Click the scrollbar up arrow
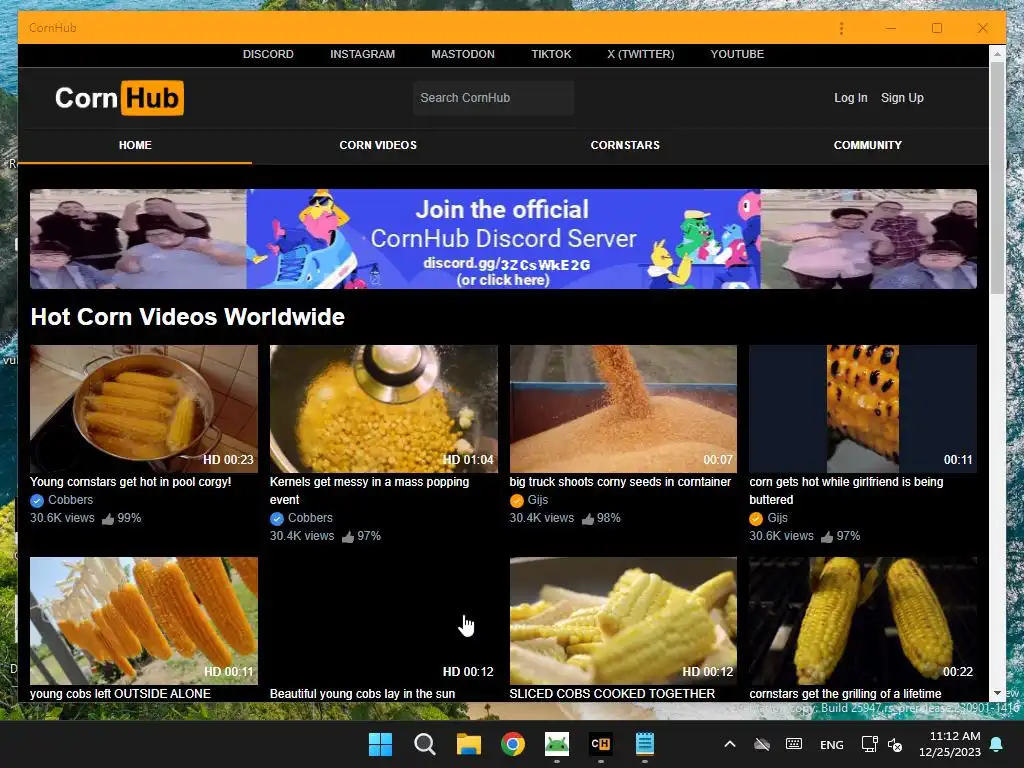Image resolution: width=1024 pixels, height=768 pixels. [997, 53]
